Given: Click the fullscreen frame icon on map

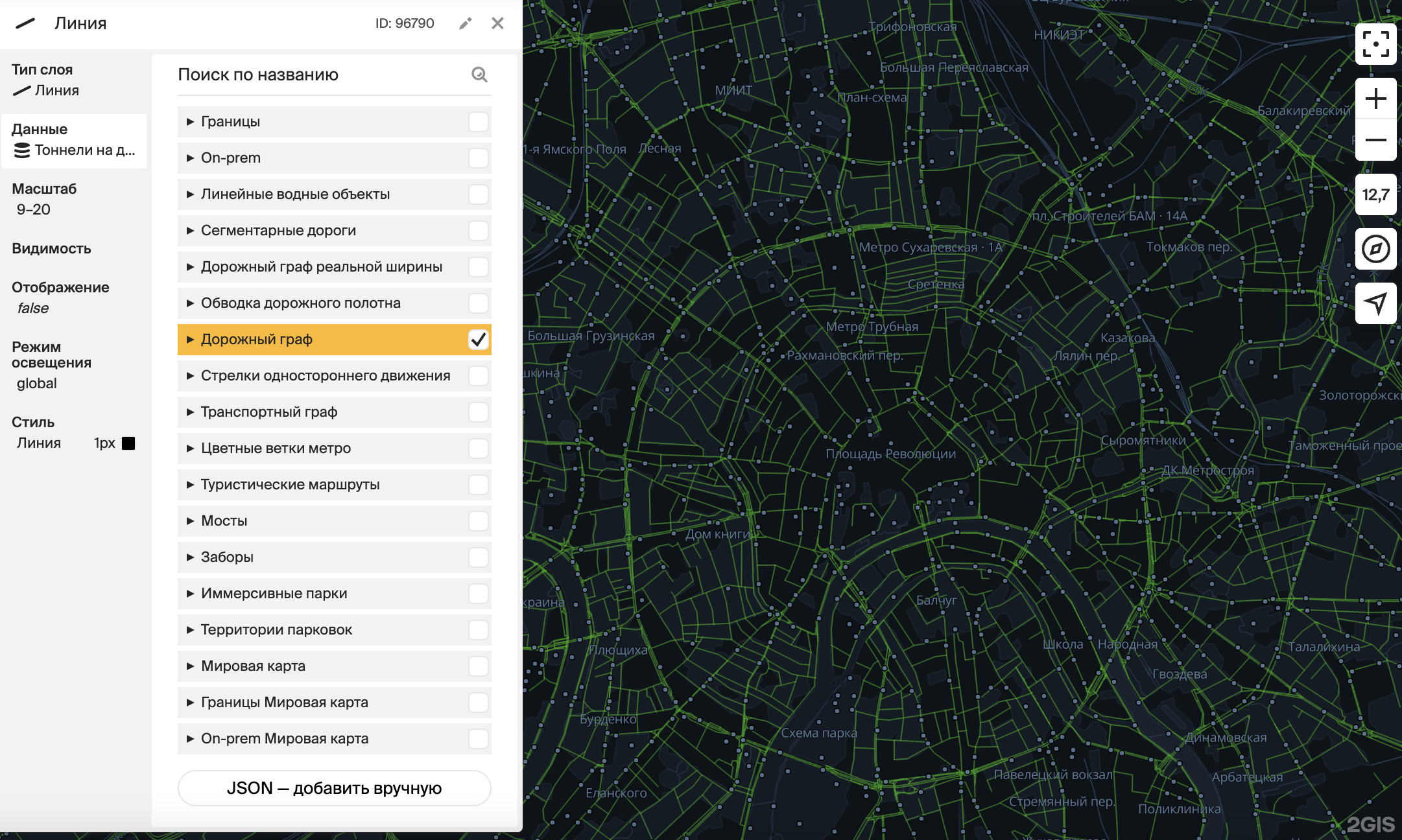Looking at the screenshot, I should 1375,43.
